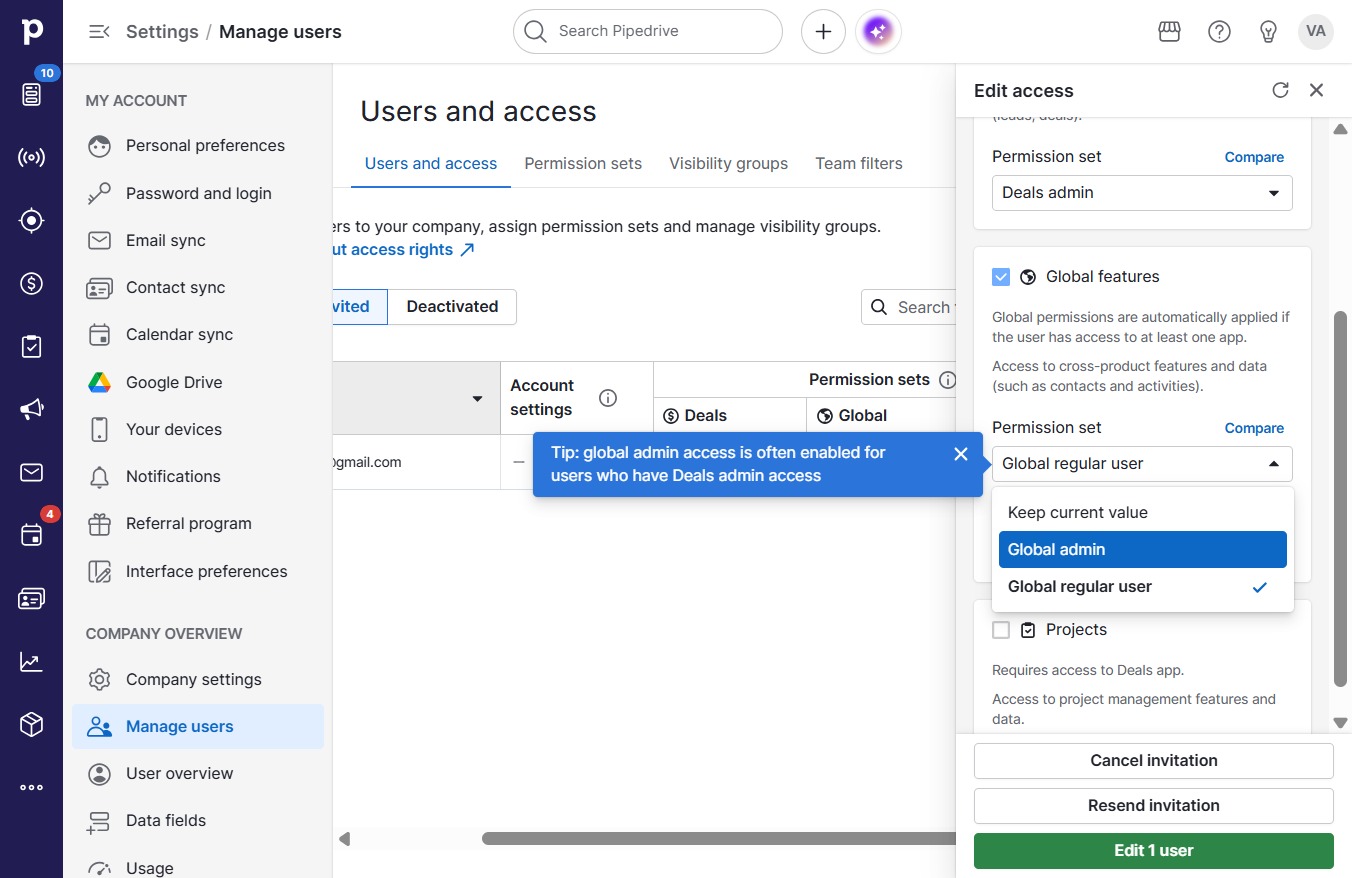
Task: Open the Activities calendar icon with 4 badge
Action: (x=32, y=535)
